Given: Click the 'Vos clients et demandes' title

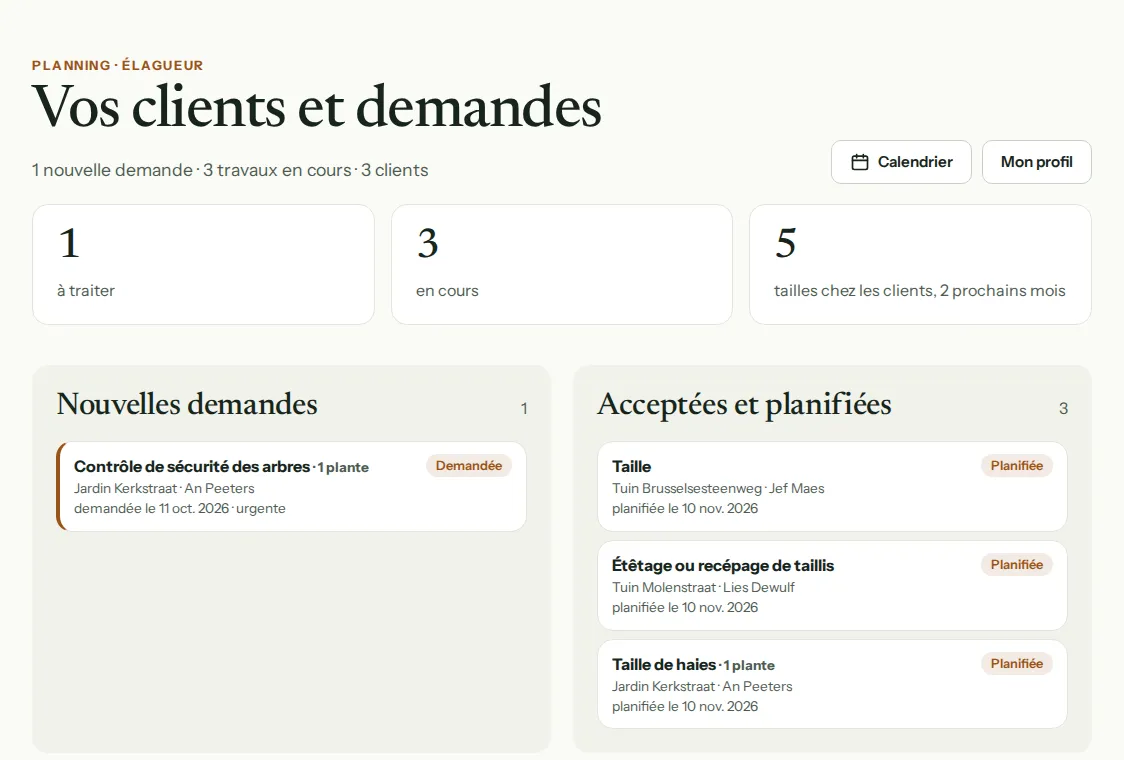Looking at the screenshot, I should coord(317,106).
